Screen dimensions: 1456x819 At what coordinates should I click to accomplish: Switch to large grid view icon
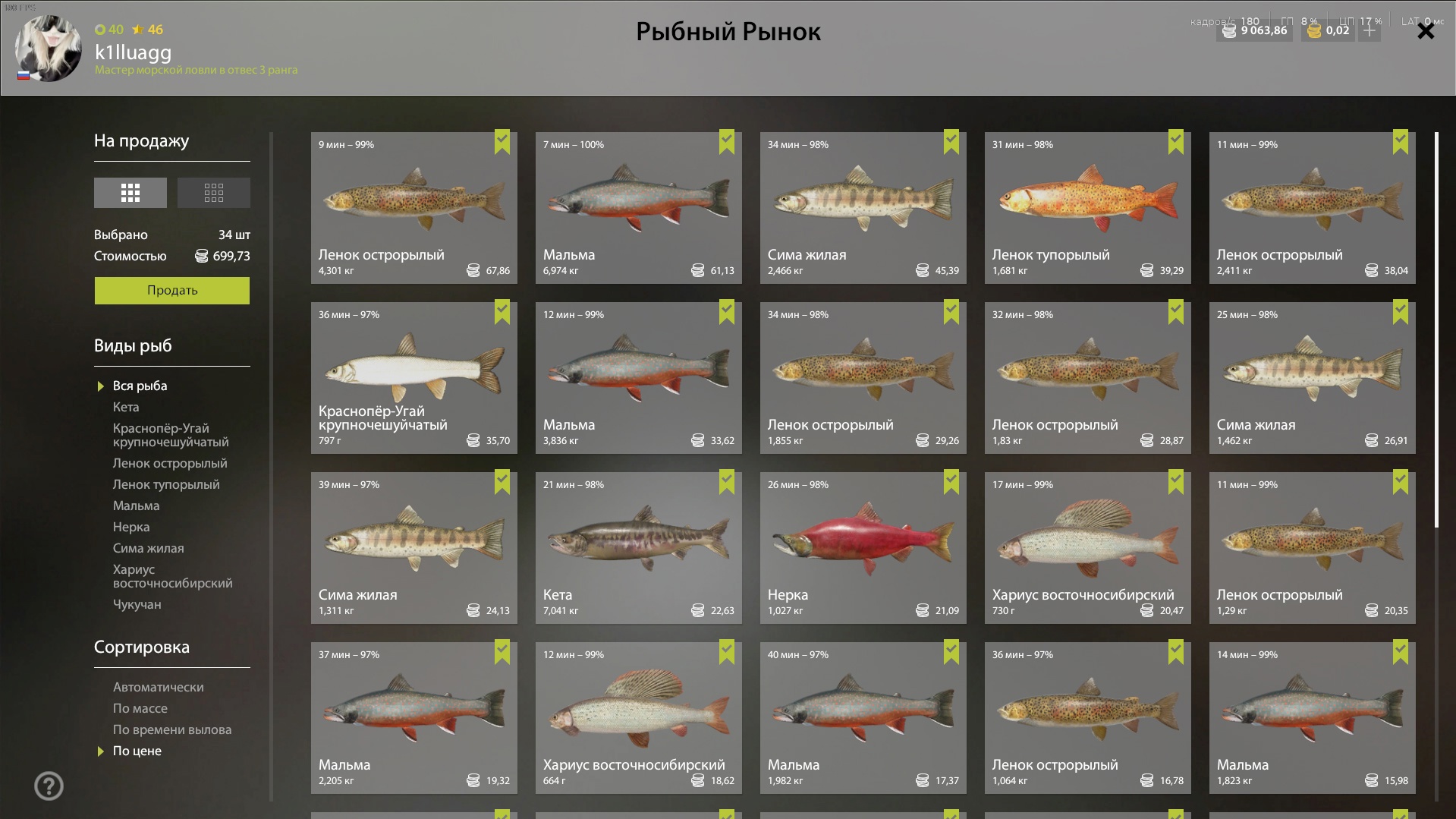coord(131,193)
